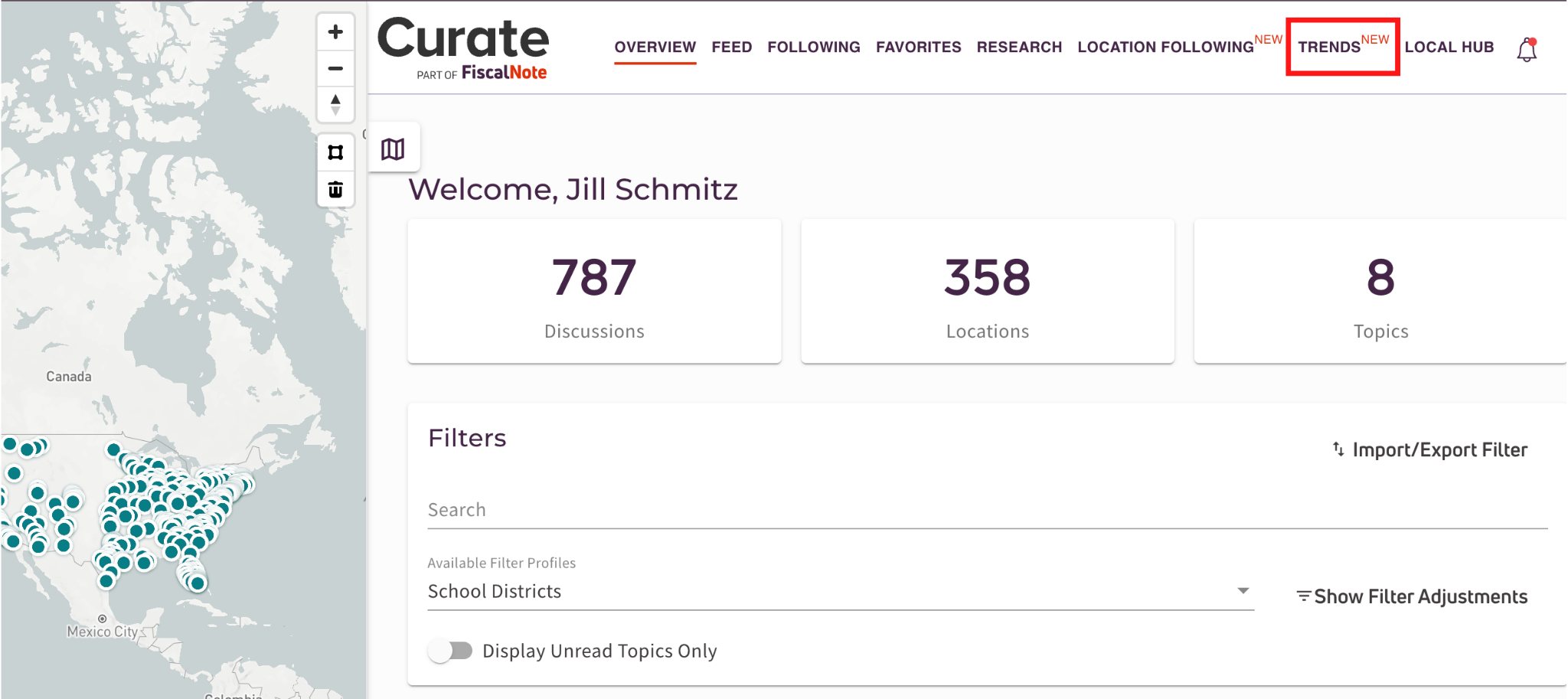Zoom in on the map
Viewport: 1568px width, 699px height.
335,32
